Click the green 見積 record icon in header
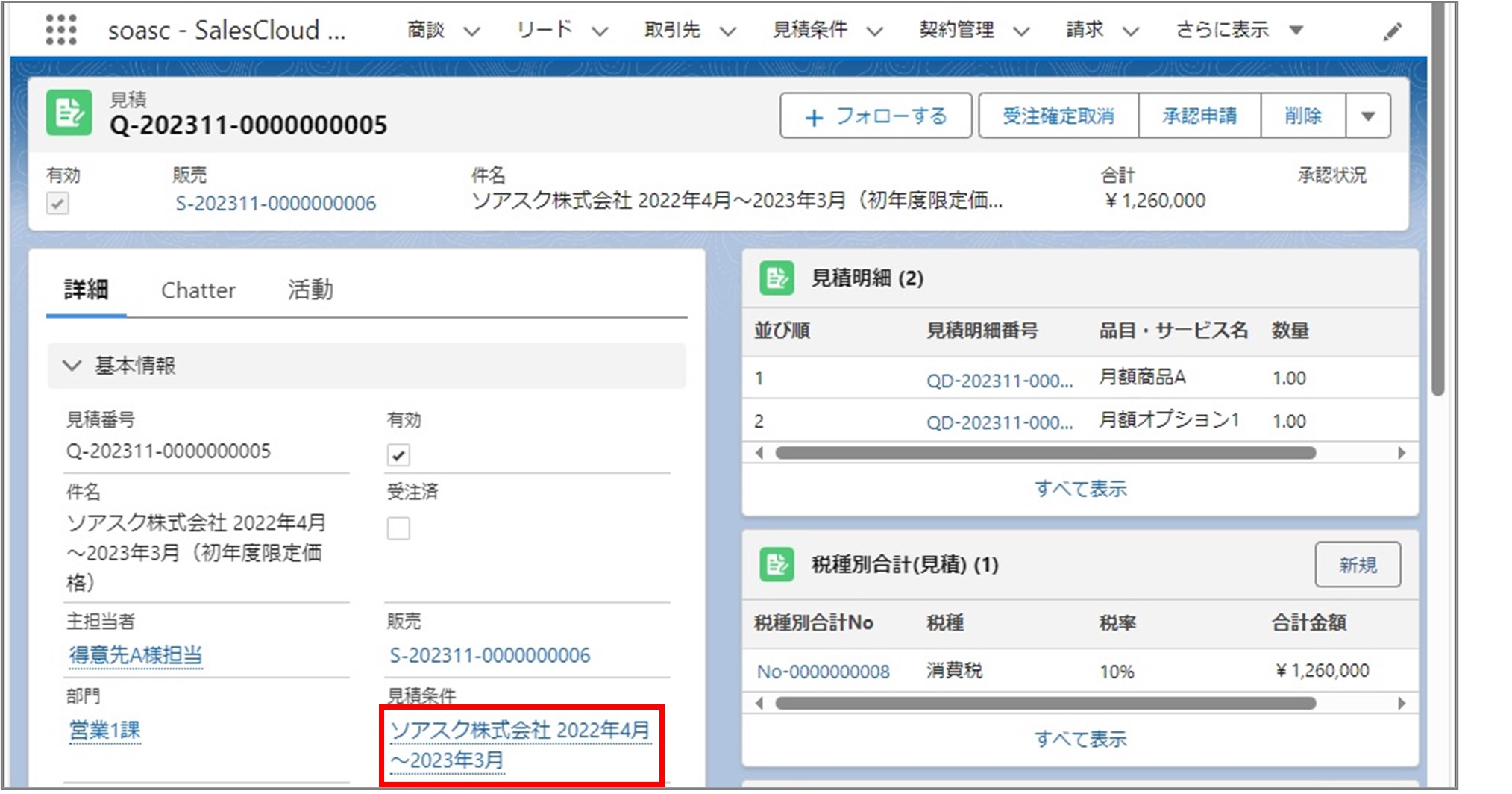 coord(69,113)
